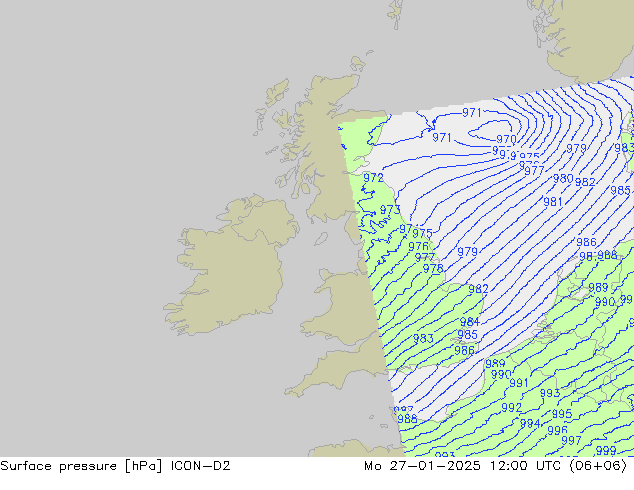Select the 980 isobar label
The width and height of the screenshot is (634, 490).
pyautogui.click(x=563, y=178)
